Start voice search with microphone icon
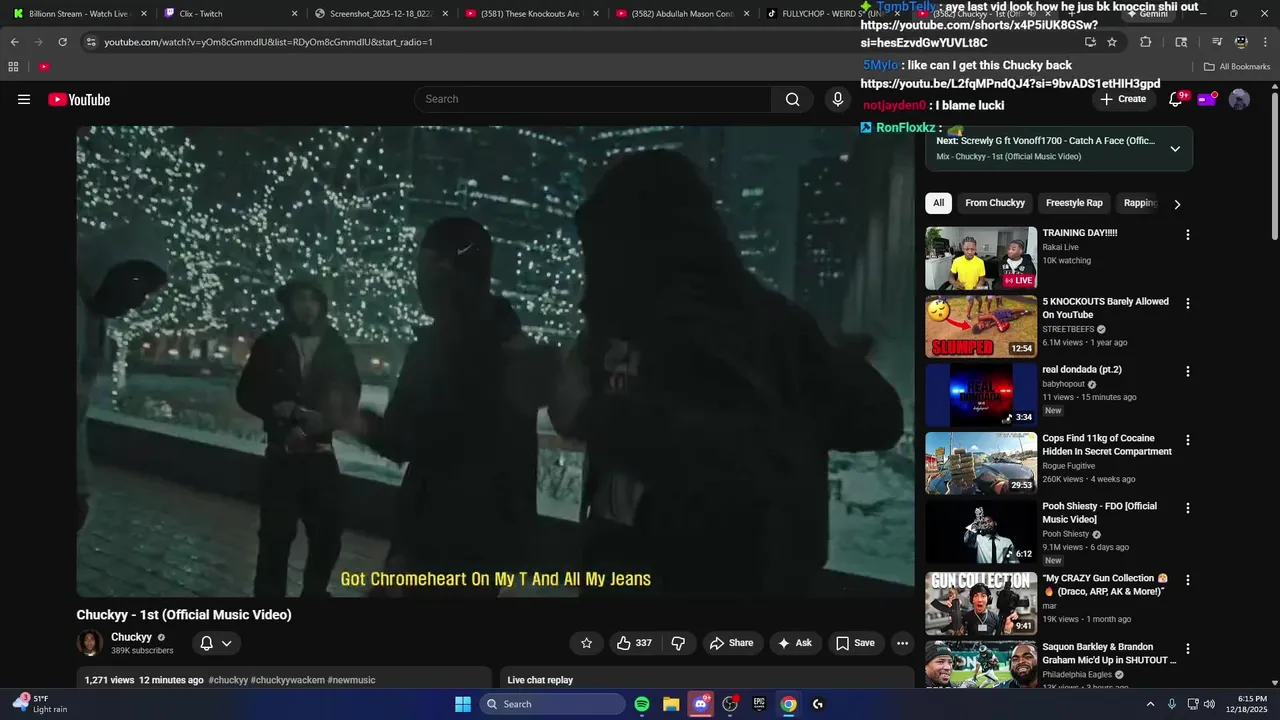This screenshot has height=720, width=1280. coord(838,99)
